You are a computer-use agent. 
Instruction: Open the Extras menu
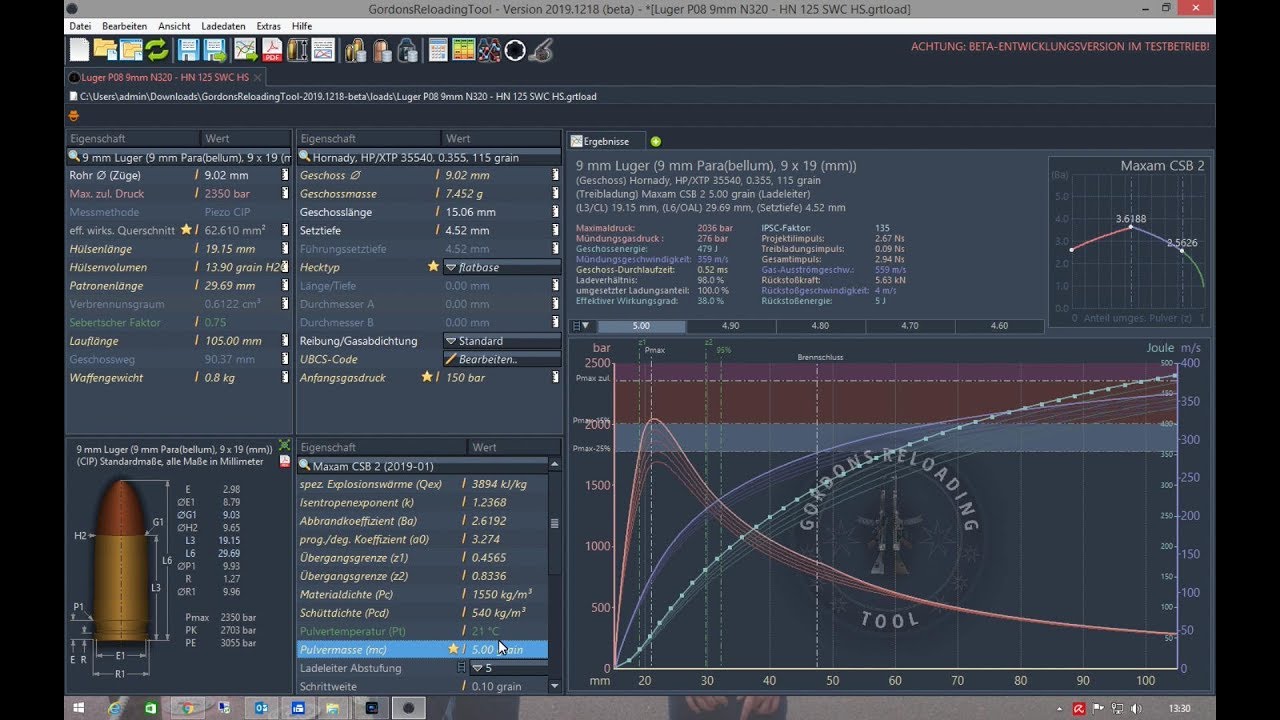click(x=268, y=26)
